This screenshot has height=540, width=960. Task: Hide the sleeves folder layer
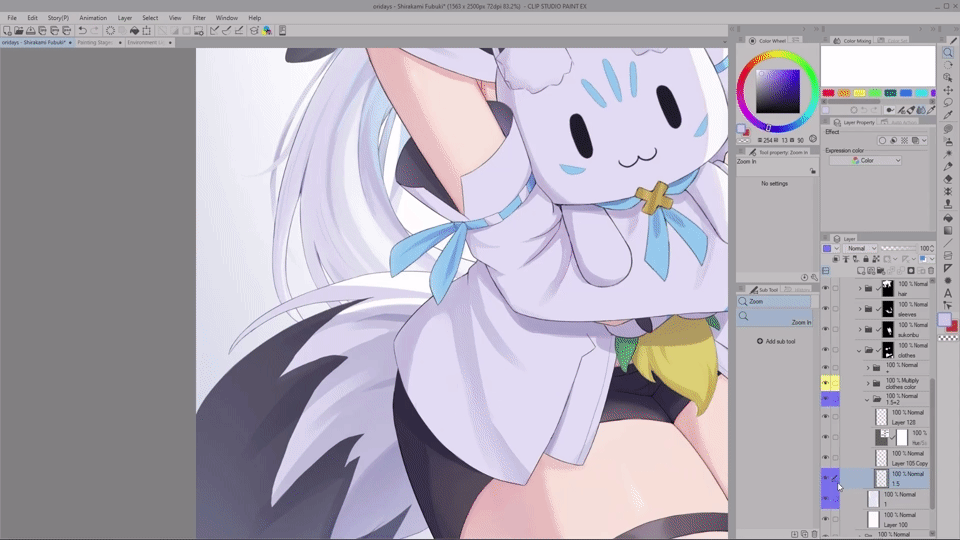825,309
